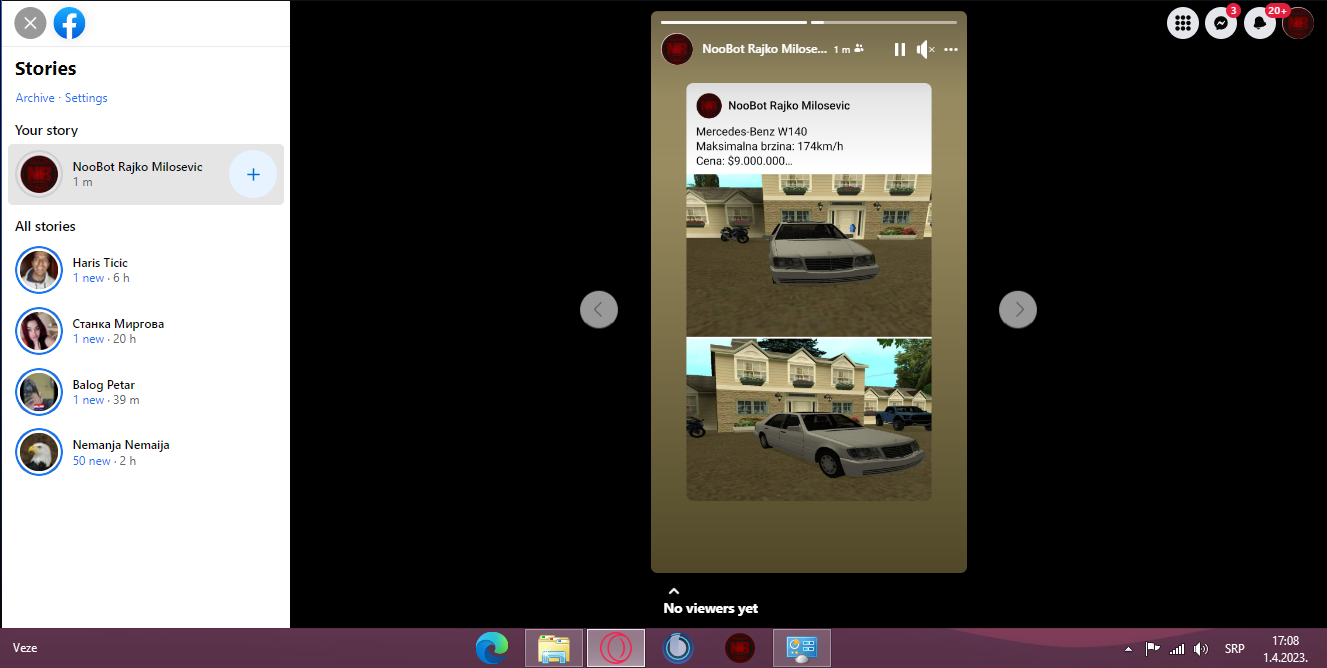Add to your story plus button

[253, 175]
